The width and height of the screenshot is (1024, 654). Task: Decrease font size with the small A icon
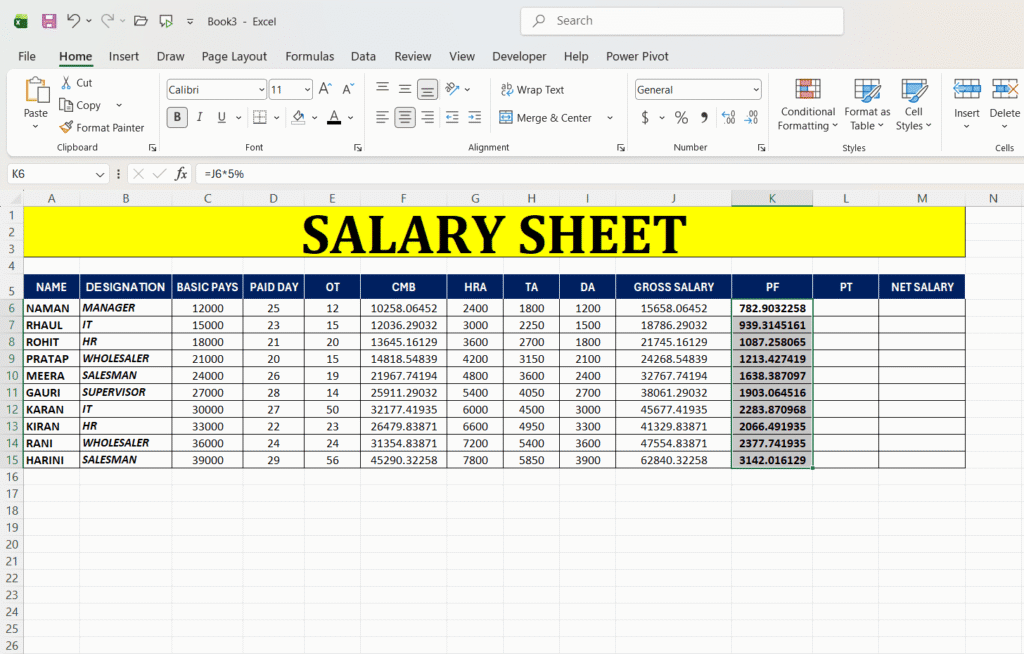click(348, 90)
